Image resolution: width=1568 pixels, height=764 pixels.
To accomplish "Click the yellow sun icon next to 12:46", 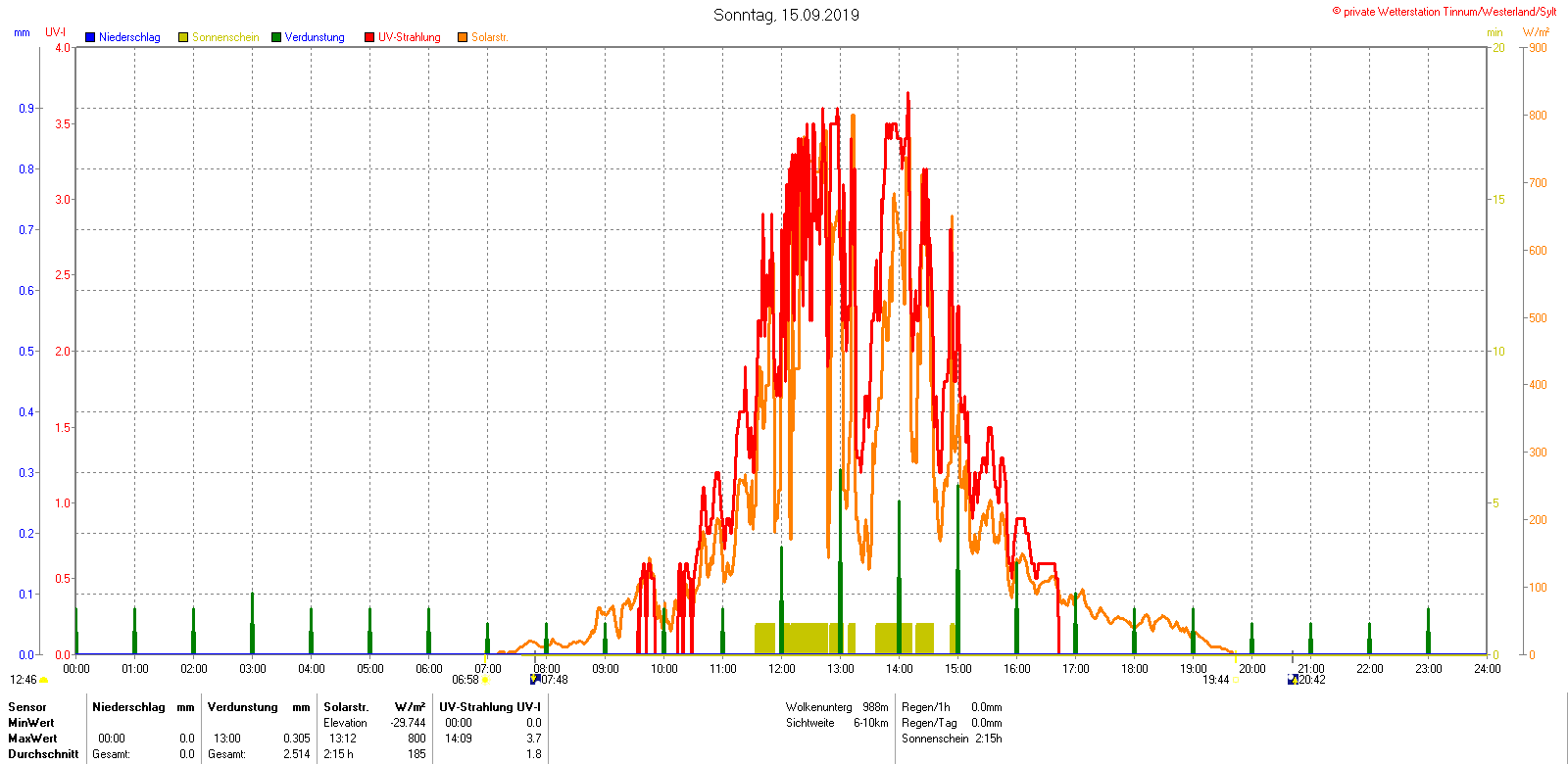I will pos(44,680).
